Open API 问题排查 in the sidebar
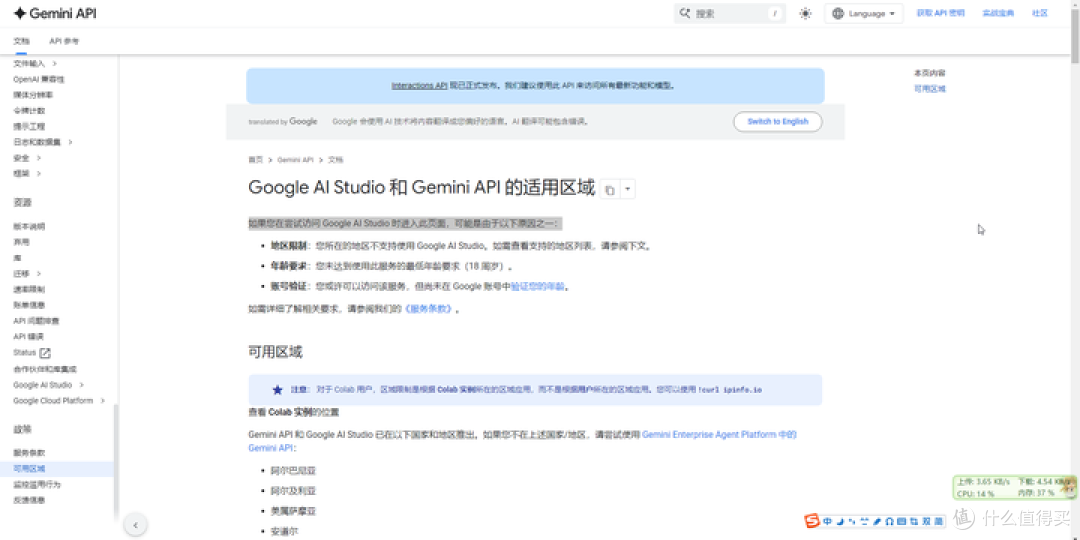 pyautogui.click(x=36, y=321)
